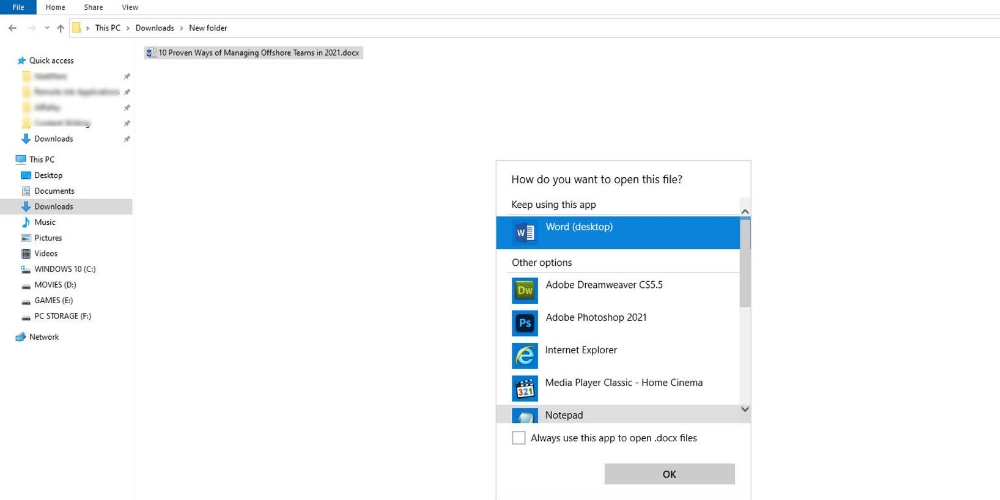Open GAMES (E:) drive
1000x500 pixels.
[55, 300]
